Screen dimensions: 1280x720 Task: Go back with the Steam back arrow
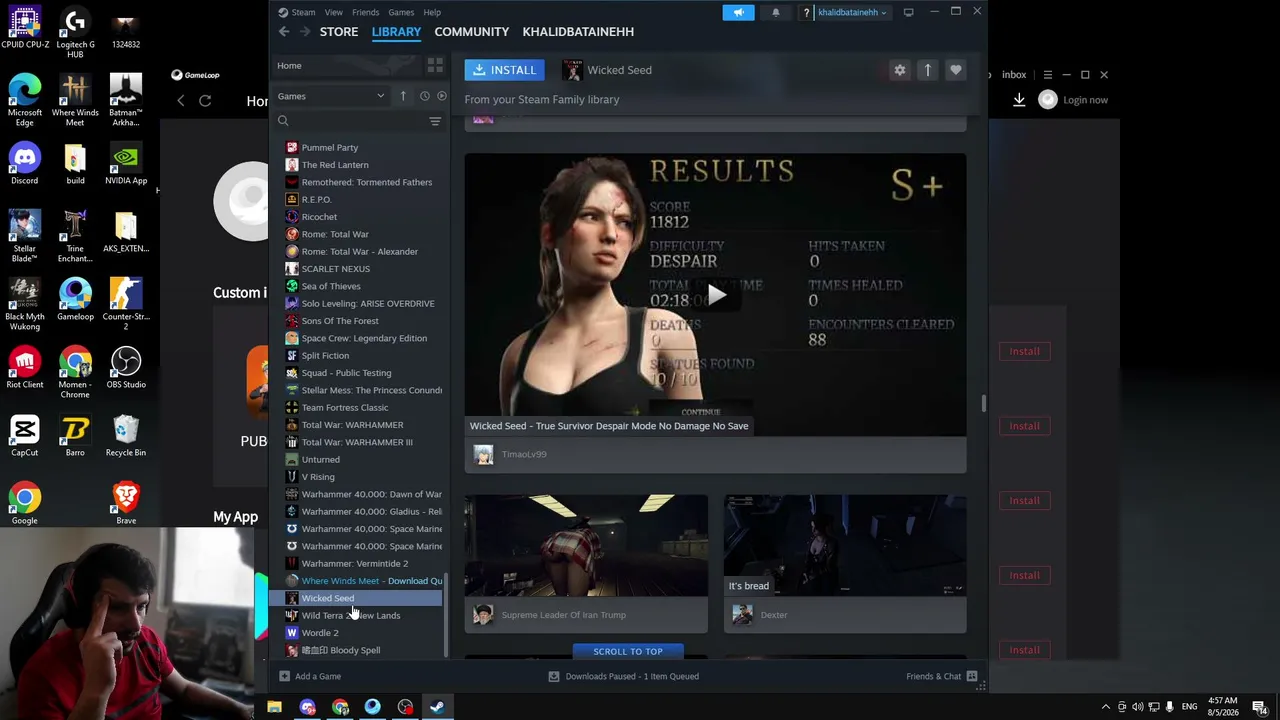click(284, 32)
